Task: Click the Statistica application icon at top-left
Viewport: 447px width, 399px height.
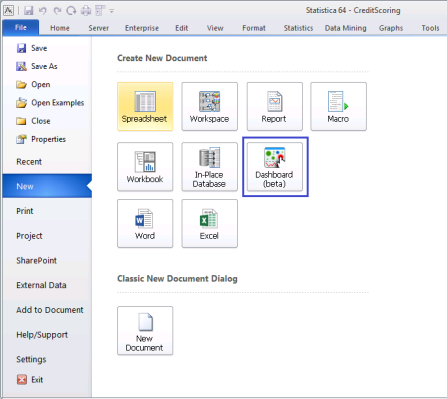Action: (8, 11)
